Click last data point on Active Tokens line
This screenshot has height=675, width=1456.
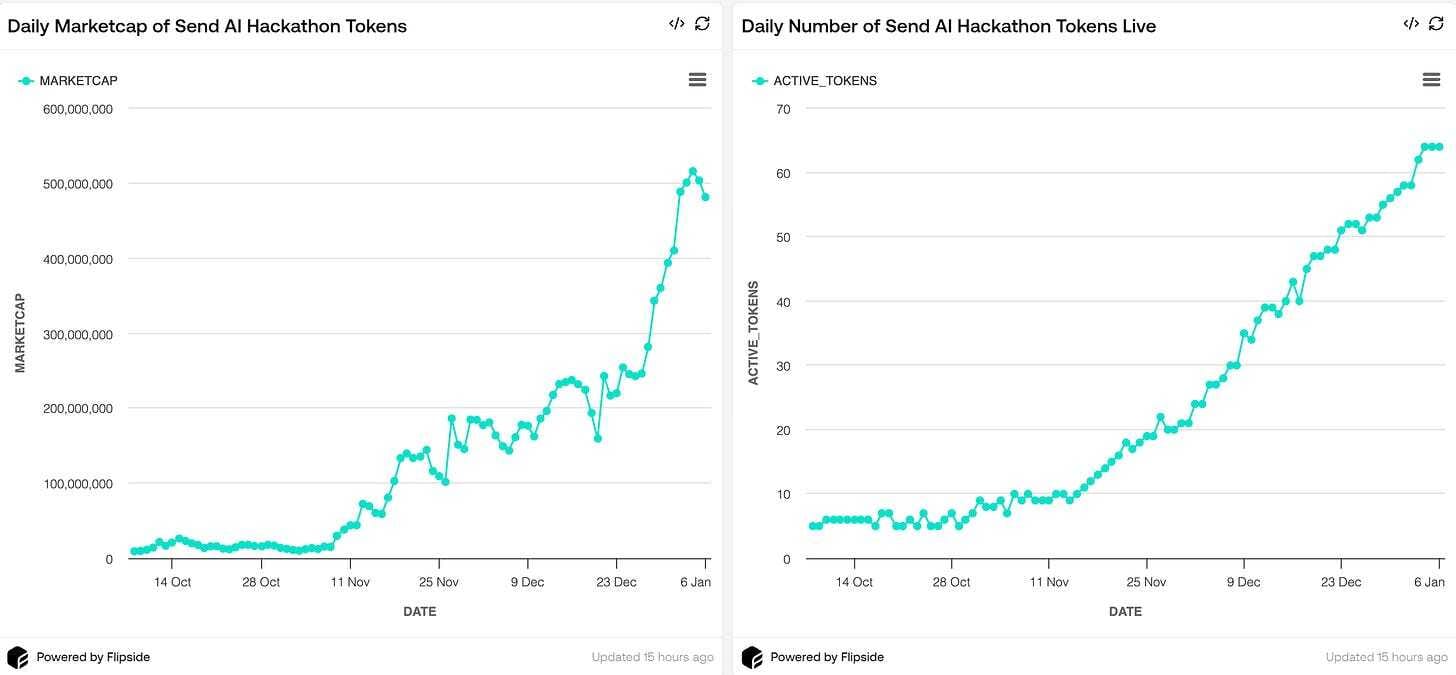1439,147
